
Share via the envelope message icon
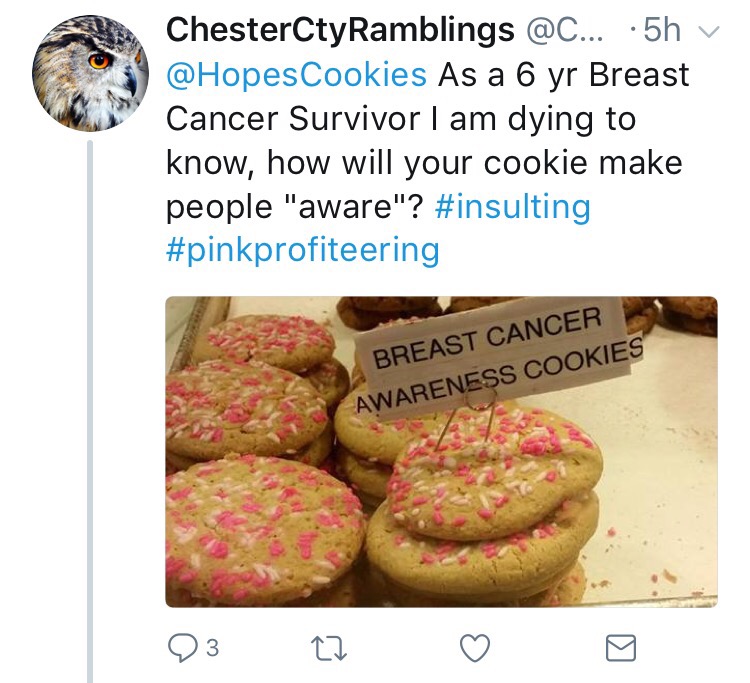(621, 648)
